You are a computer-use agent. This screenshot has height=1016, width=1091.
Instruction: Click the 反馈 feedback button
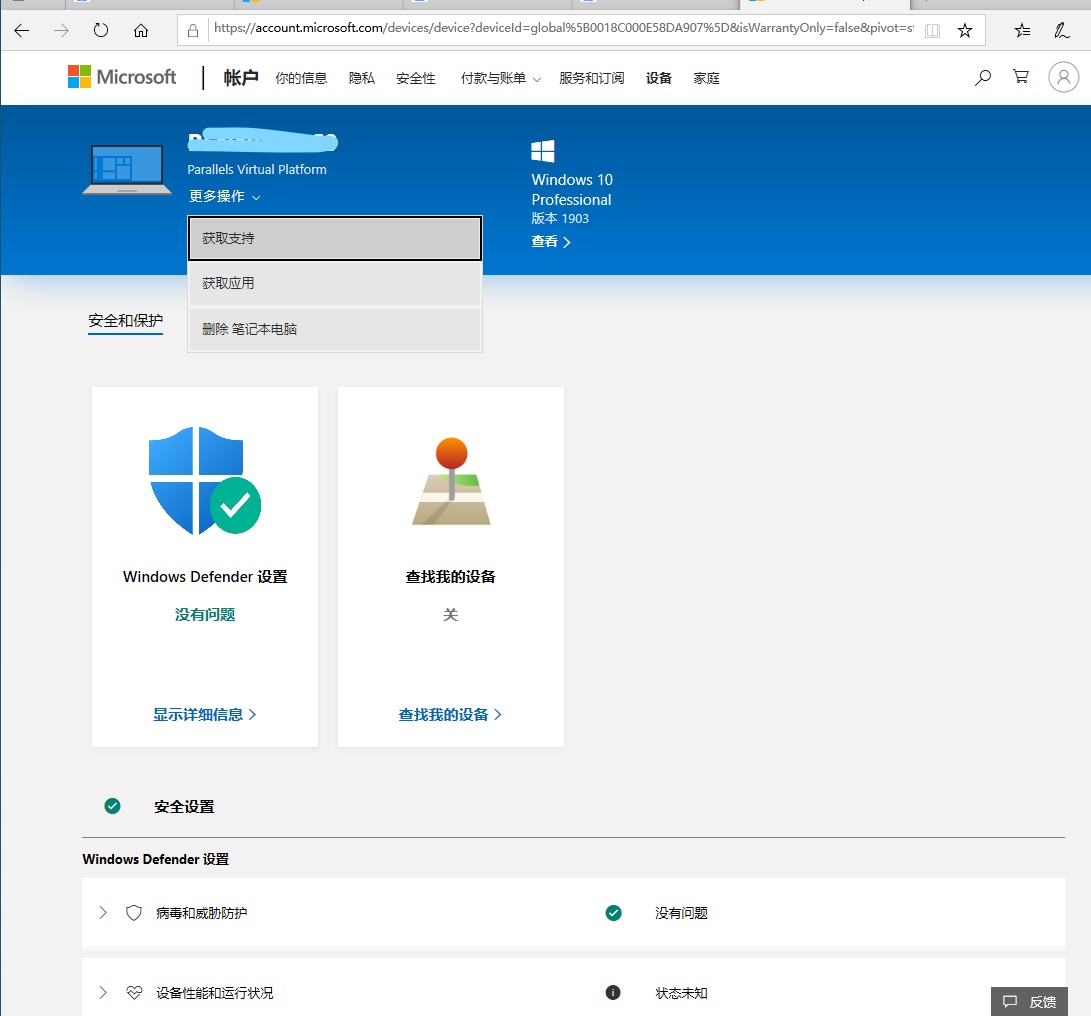pyautogui.click(x=1029, y=1001)
